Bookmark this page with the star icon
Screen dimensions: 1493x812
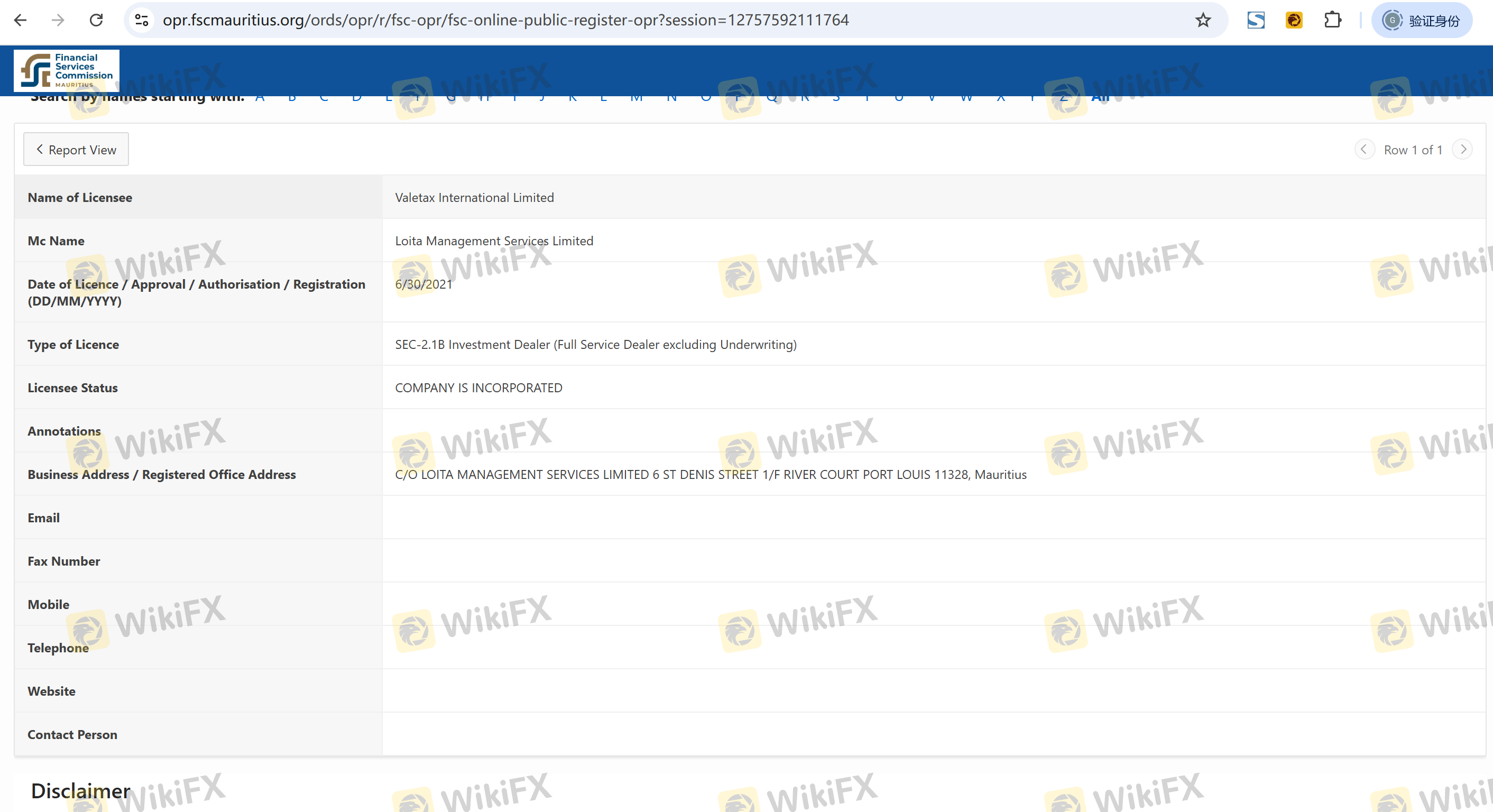[x=1203, y=20]
